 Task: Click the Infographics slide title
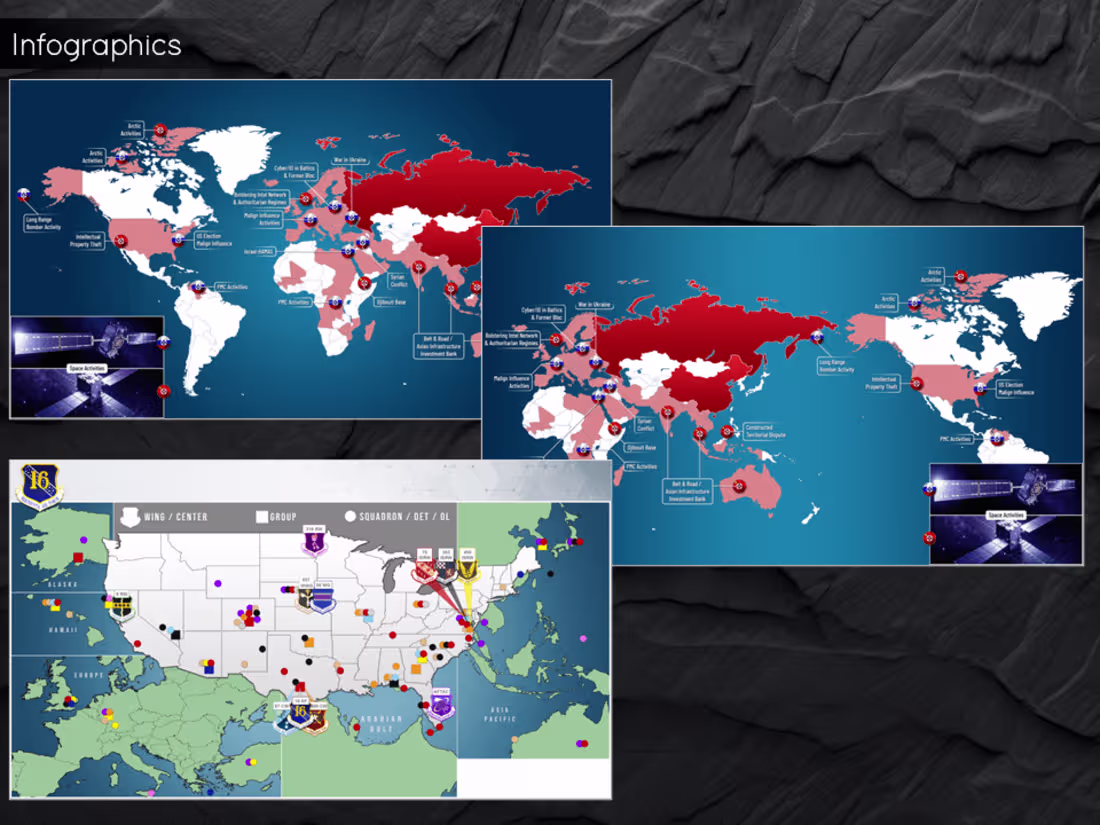(95, 45)
